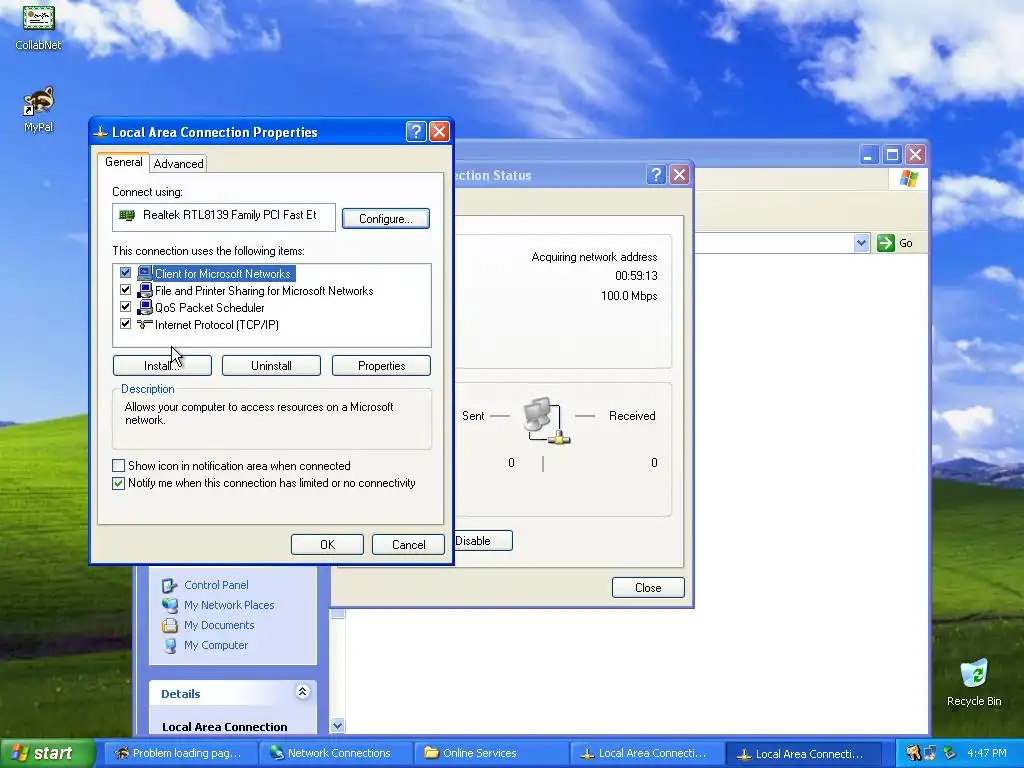Select File and Printer Sharing item icon
Image resolution: width=1024 pixels, height=768 pixels.
[144, 291]
